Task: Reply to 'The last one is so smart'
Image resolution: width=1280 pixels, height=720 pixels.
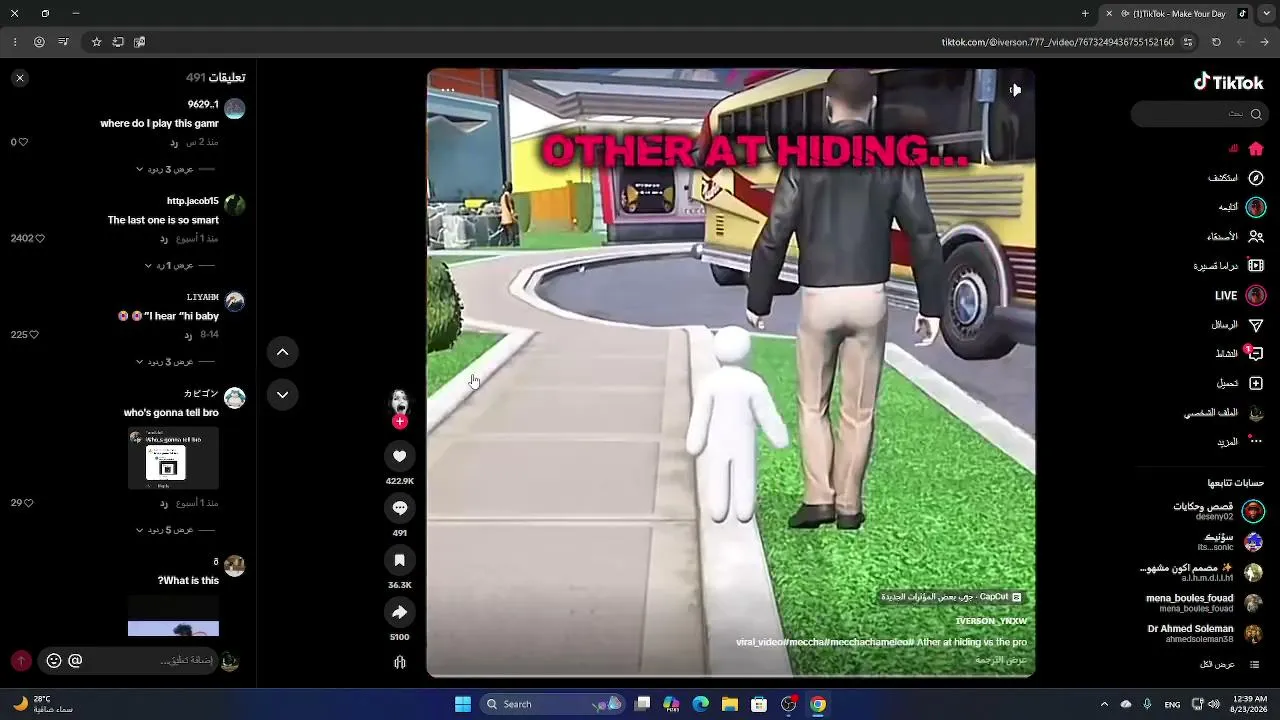Action: coord(164,239)
